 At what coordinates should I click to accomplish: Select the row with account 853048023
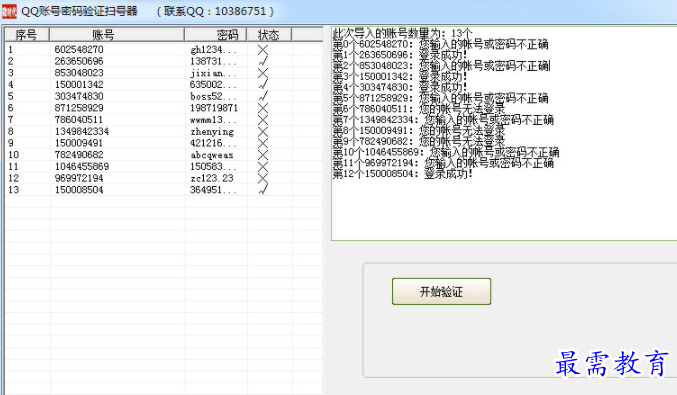pyautogui.click(x=164, y=73)
